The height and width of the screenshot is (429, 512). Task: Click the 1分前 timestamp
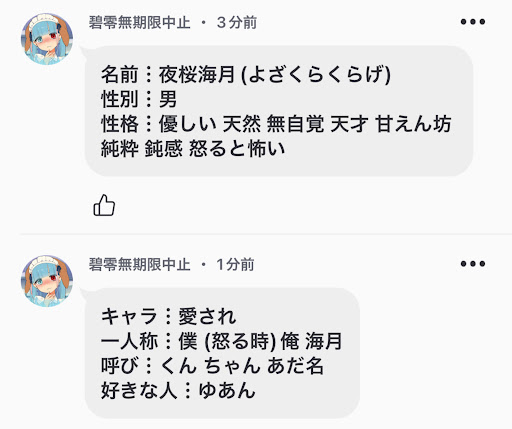pyautogui.click(x=235, y=265)
